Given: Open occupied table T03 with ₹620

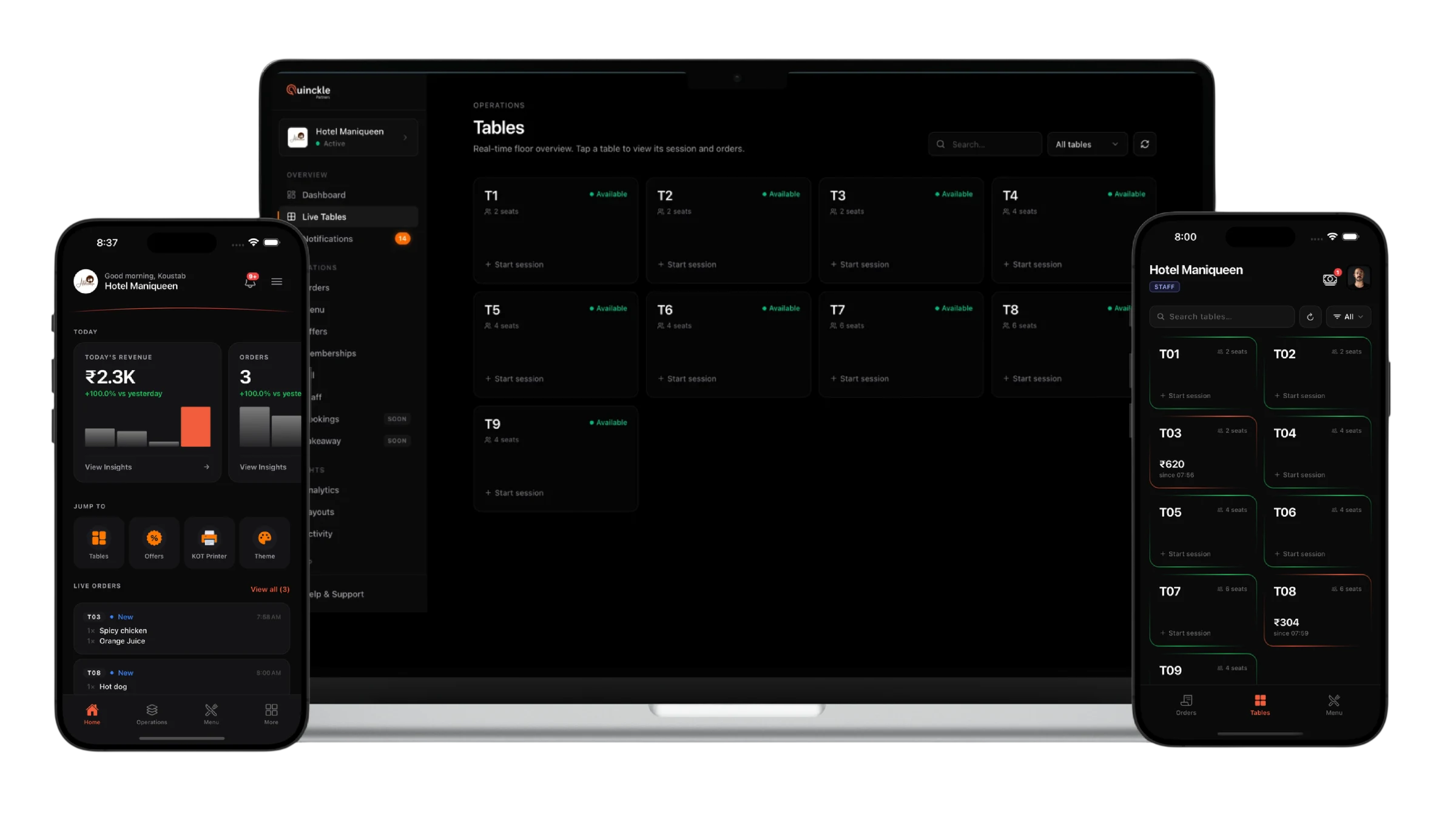Looking at the screenshot, I should point(1203,453).
